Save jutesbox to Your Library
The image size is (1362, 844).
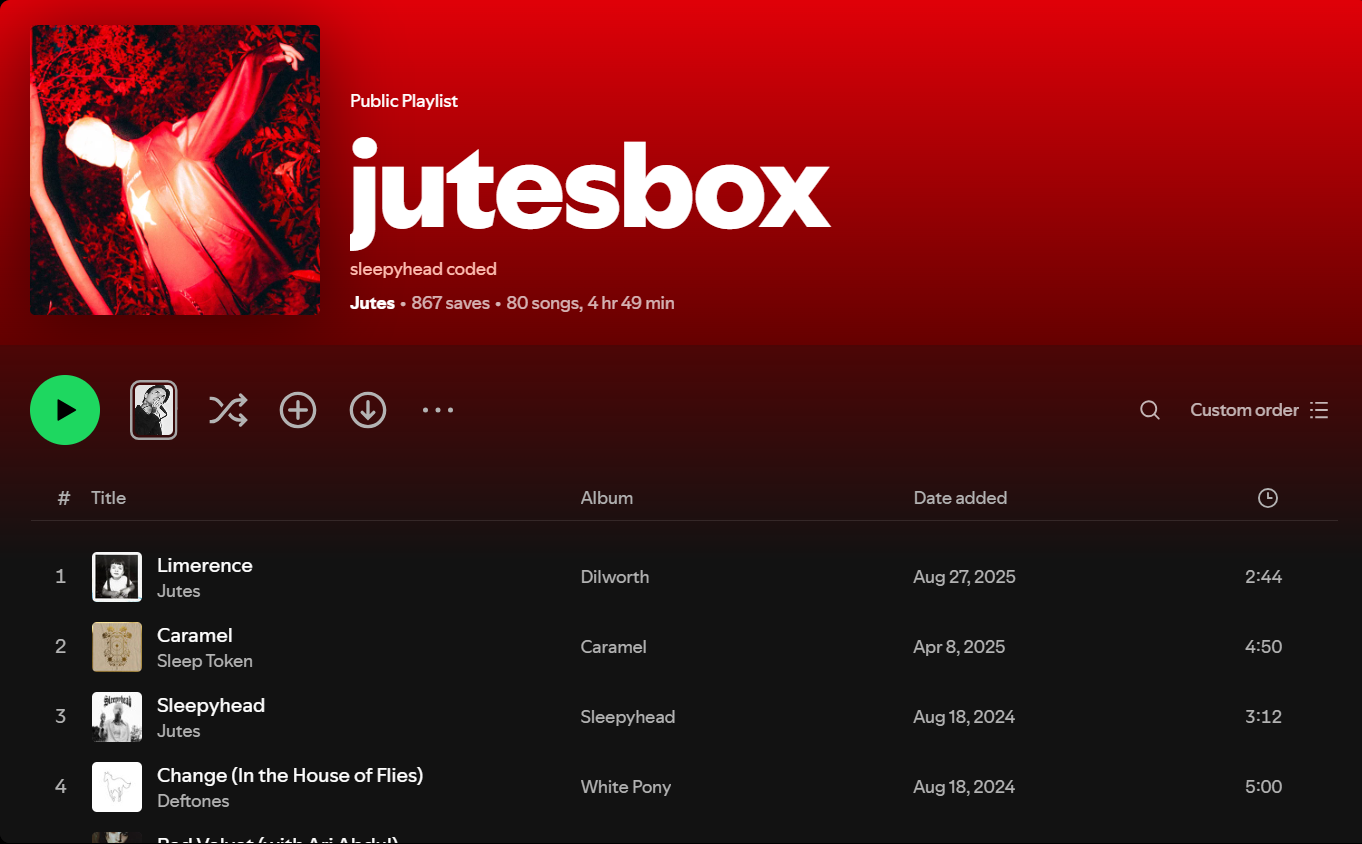298,410
